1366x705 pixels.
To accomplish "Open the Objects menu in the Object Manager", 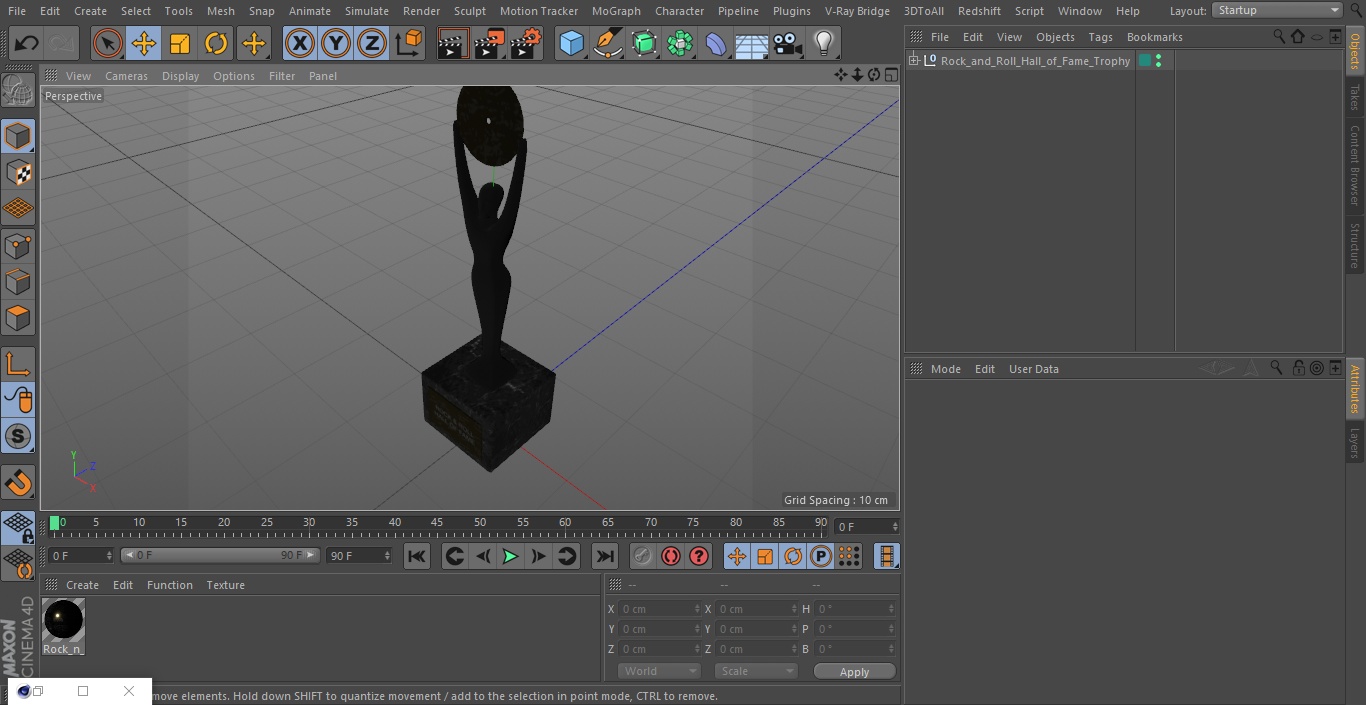I will (1055, 37).
